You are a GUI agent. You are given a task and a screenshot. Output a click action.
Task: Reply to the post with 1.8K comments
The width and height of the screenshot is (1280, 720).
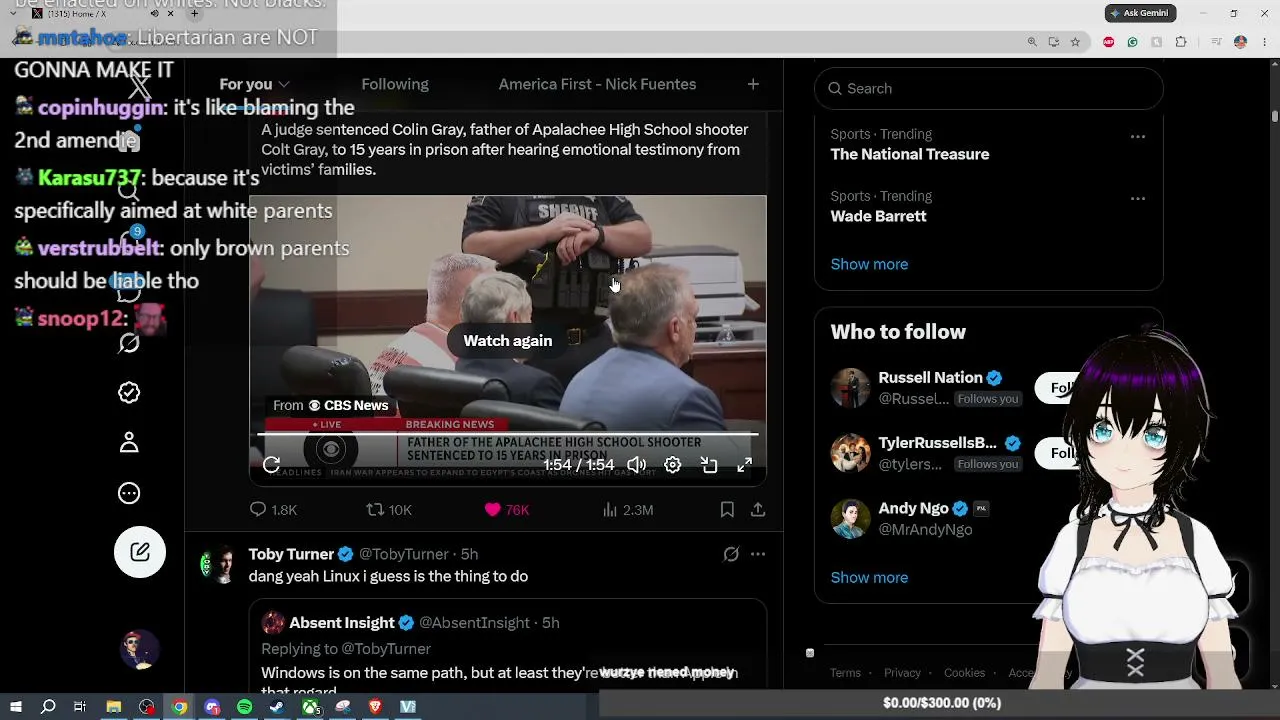point(273,510)
